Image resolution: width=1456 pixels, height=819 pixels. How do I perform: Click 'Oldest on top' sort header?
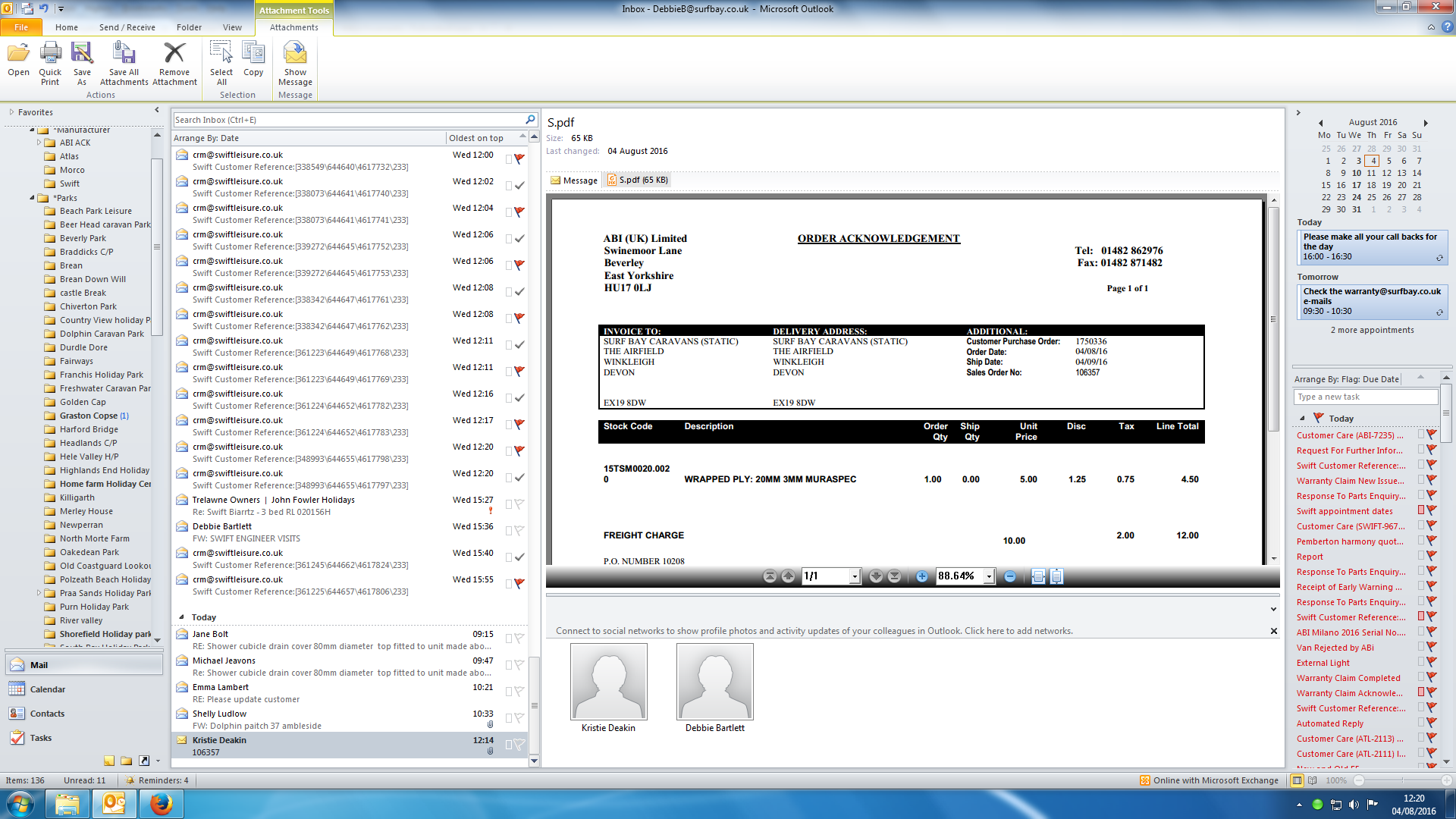[475, 138]
